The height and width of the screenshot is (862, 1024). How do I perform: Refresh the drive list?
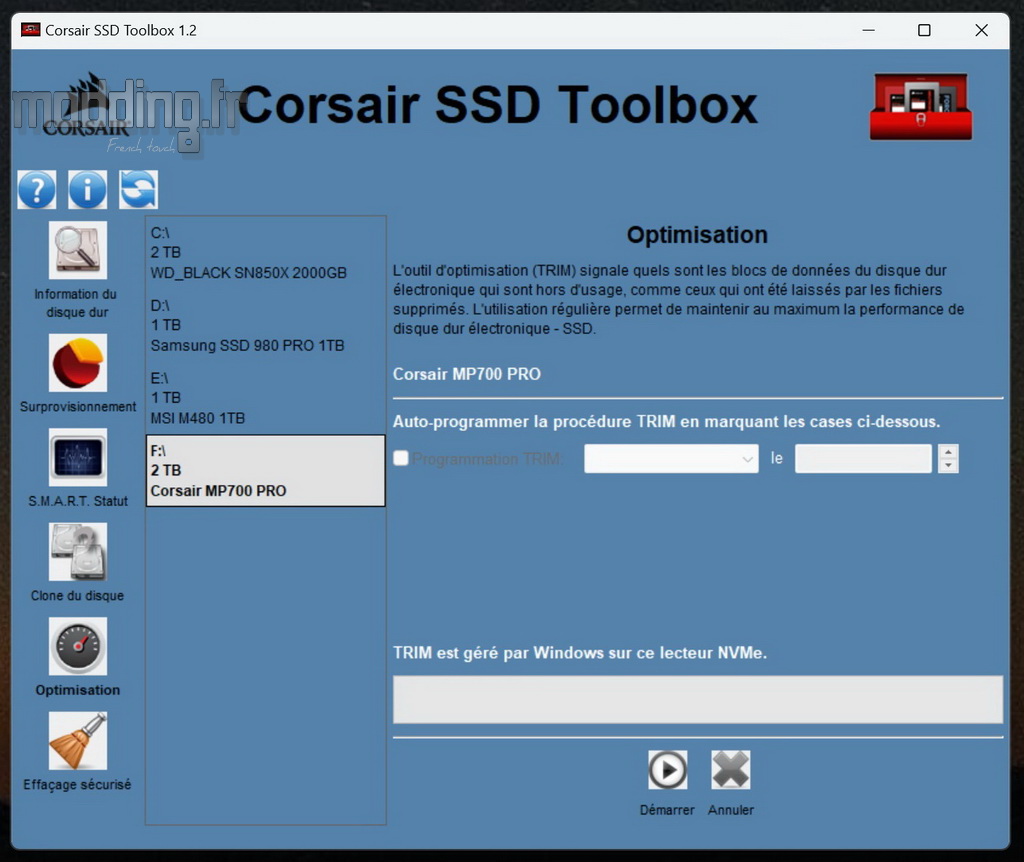(x=138, y=190)
